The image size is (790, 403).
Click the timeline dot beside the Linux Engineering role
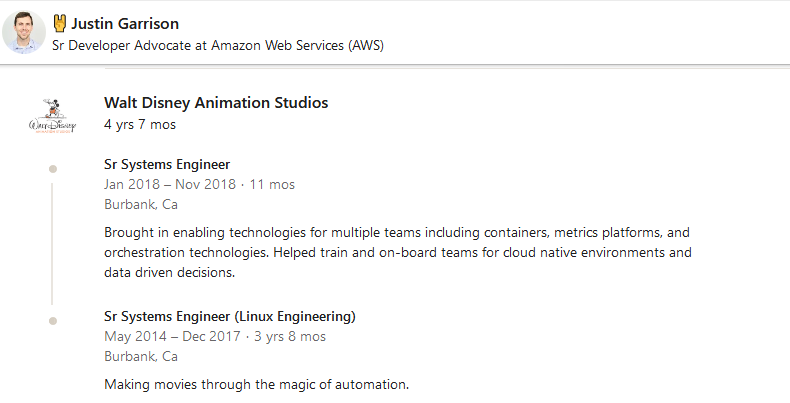[52, 320]
